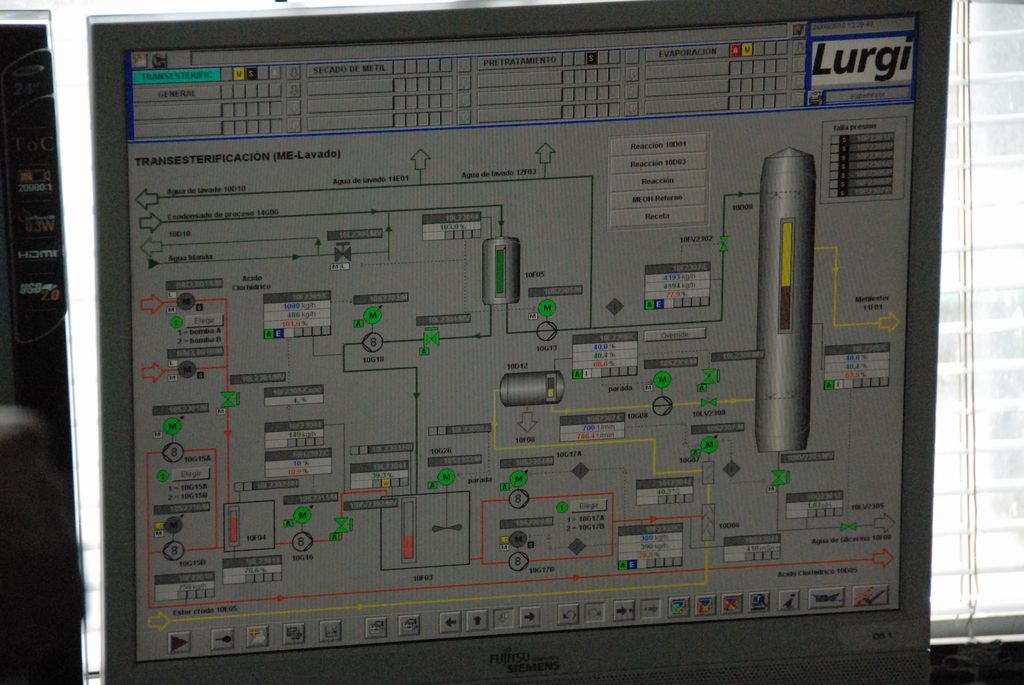Select the PRETRATAMIENTO area tab
Viewport: 1024px width, 685px height.
(x=520, y=61)
